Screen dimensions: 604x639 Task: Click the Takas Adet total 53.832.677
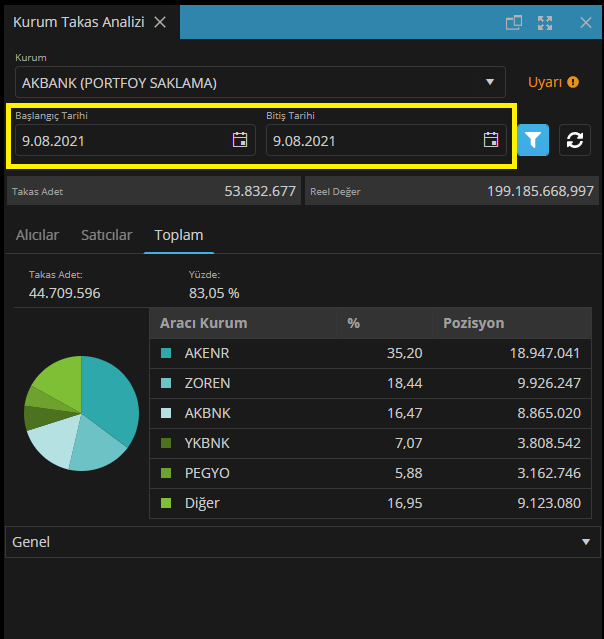260,191
